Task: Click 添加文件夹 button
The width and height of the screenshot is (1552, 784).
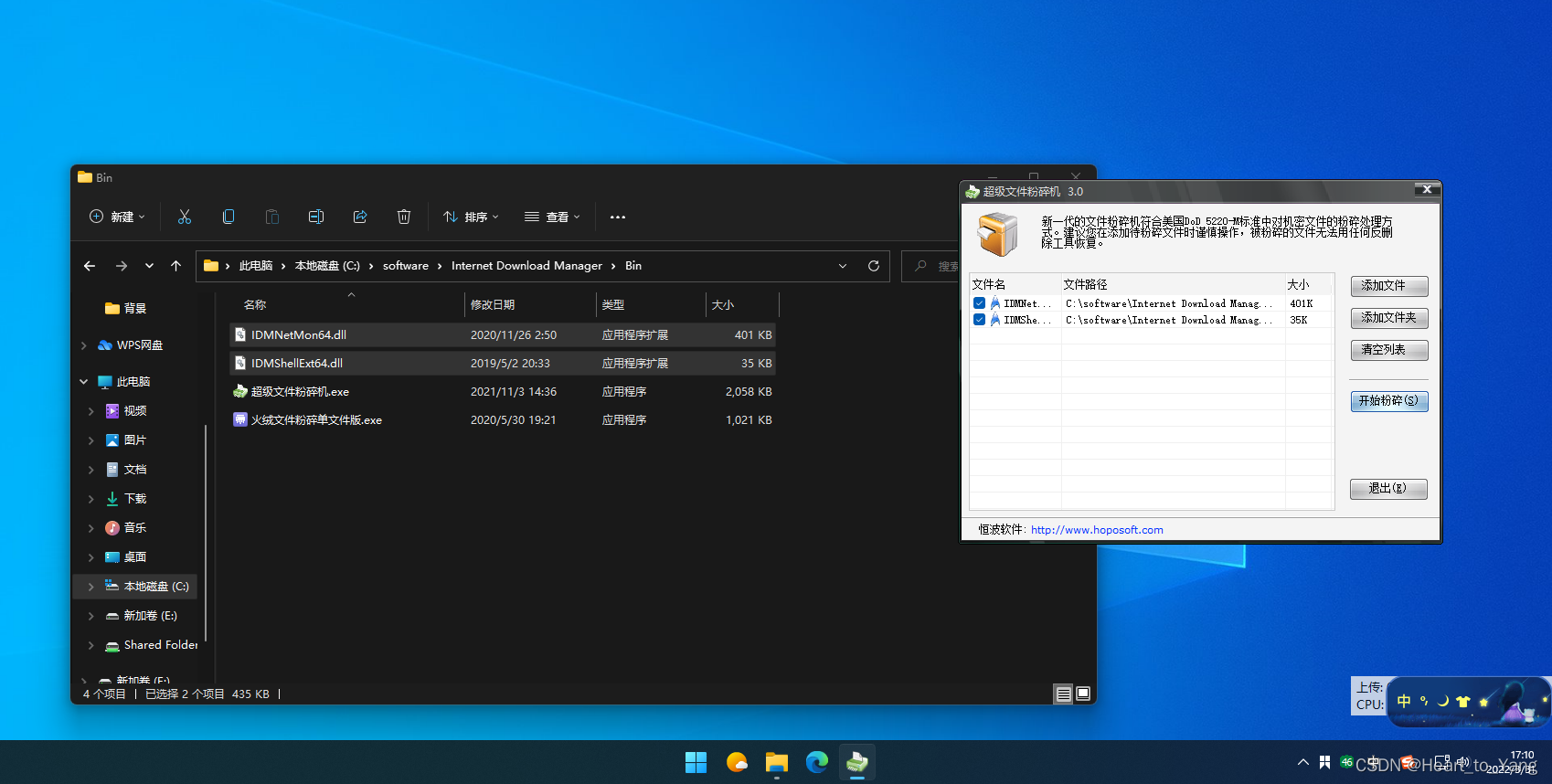Action: (x=1389, y=318)
